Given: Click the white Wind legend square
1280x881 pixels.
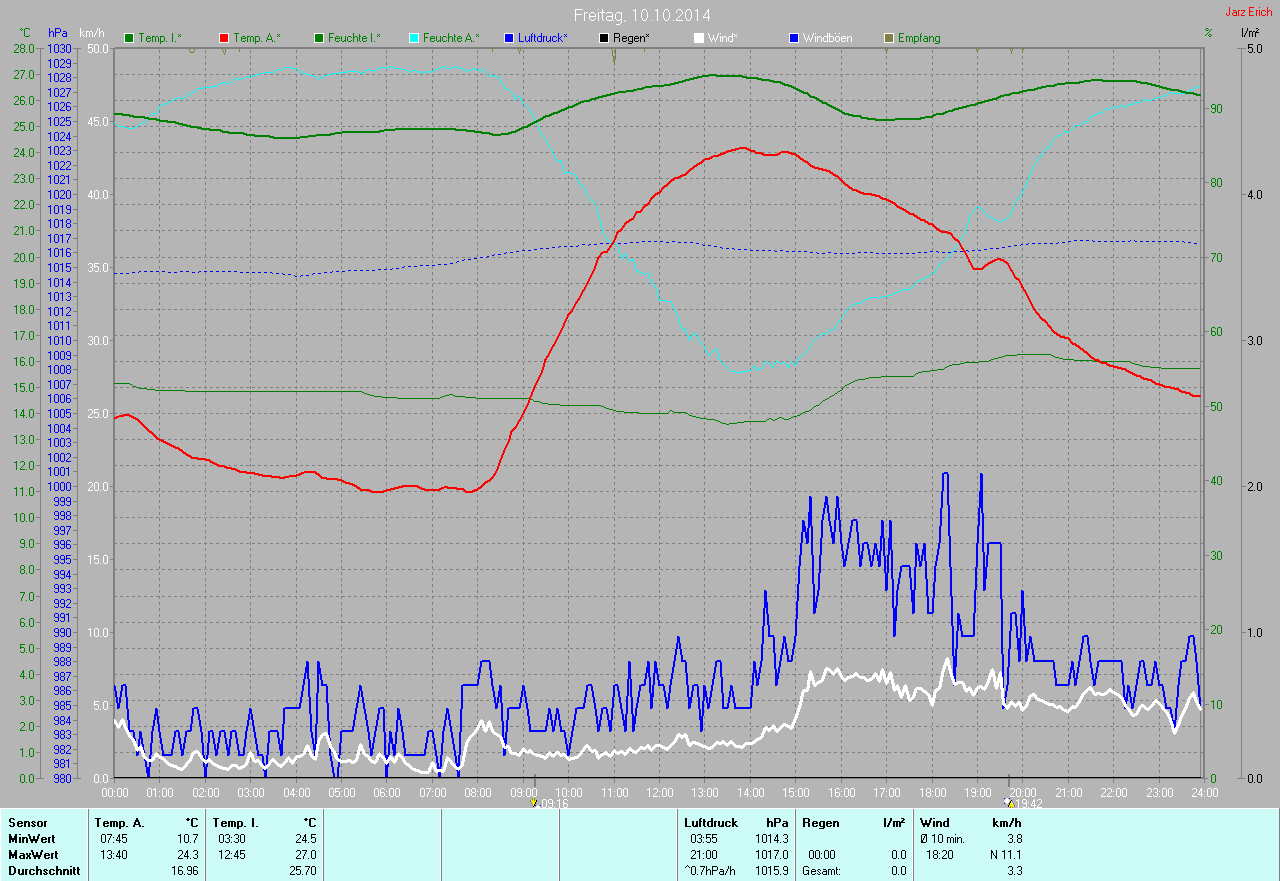Looking at the screenshot, I should point(699,38).
